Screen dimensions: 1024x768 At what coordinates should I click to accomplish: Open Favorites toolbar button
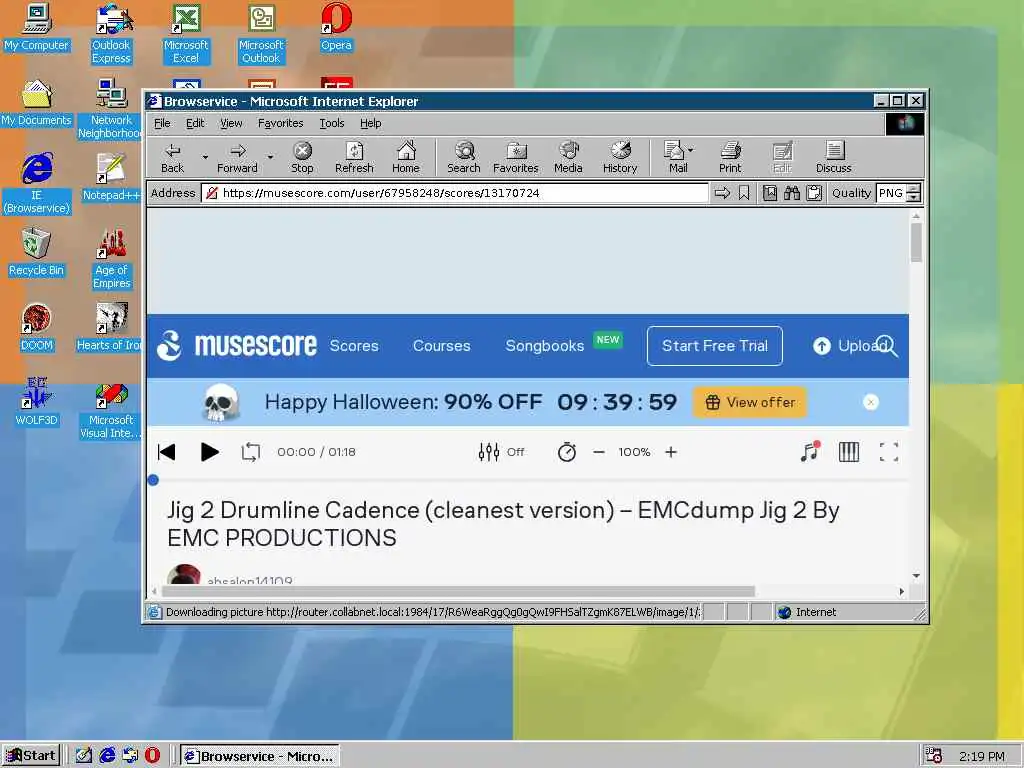[x=516, y=157]
